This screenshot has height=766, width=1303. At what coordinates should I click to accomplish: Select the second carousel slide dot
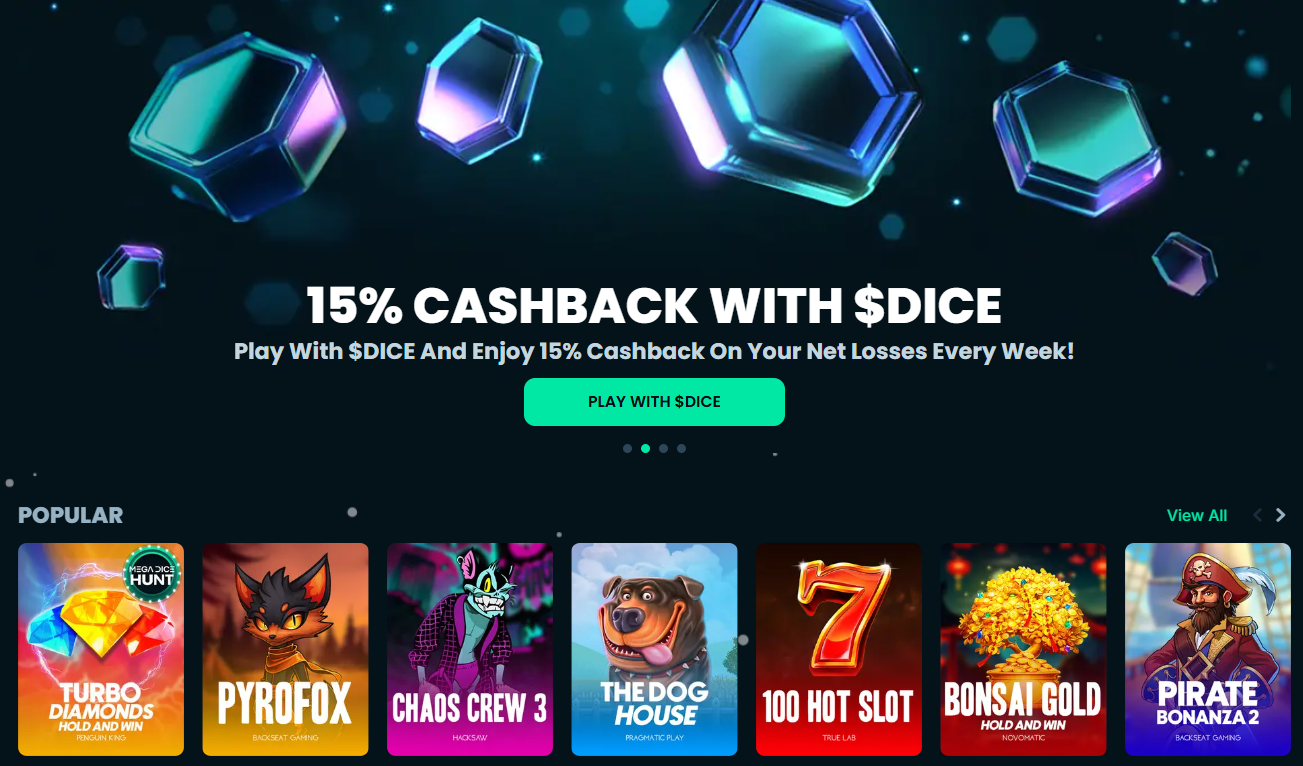point(645,449)
